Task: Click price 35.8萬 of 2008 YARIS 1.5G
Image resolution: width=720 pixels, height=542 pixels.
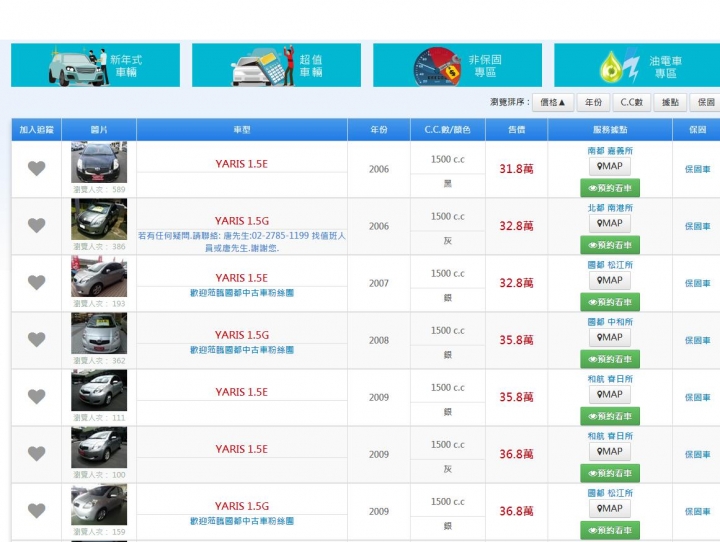Action: 517,340
